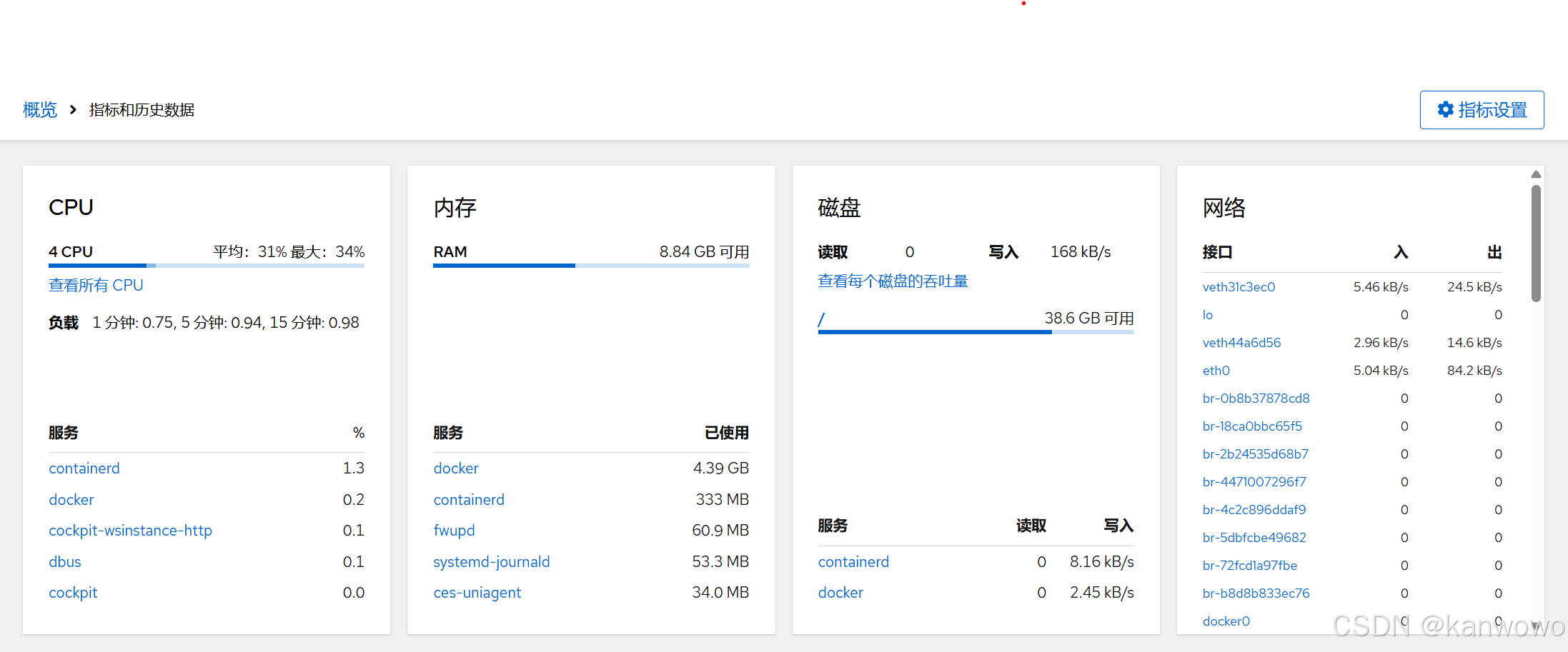Select cockpit service in CPU list
The width and height of the screenshot is (1568, 652).
pos(73,592)
